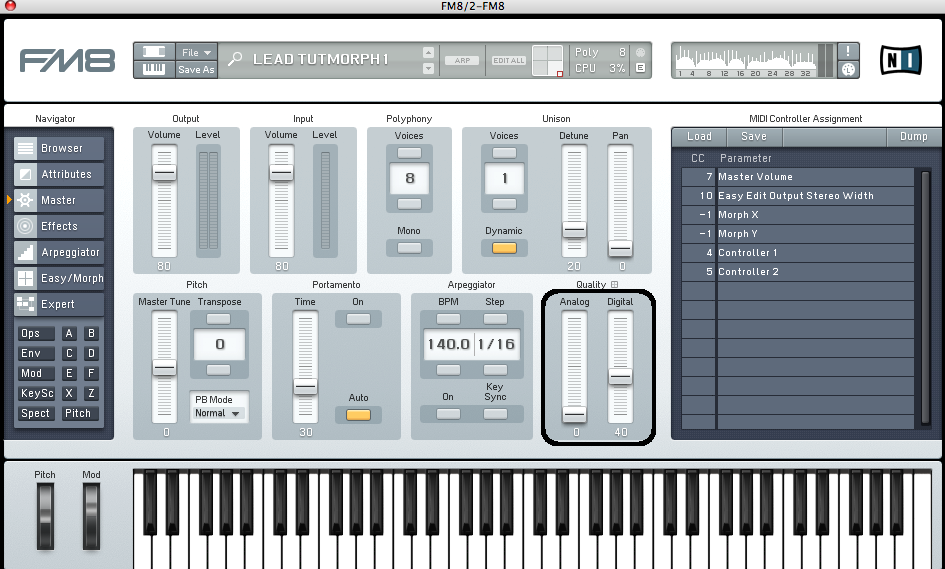The height and width of the screenshot is (569, 945).
Task: Select operator Z button
Action: [x=91, y=393]
